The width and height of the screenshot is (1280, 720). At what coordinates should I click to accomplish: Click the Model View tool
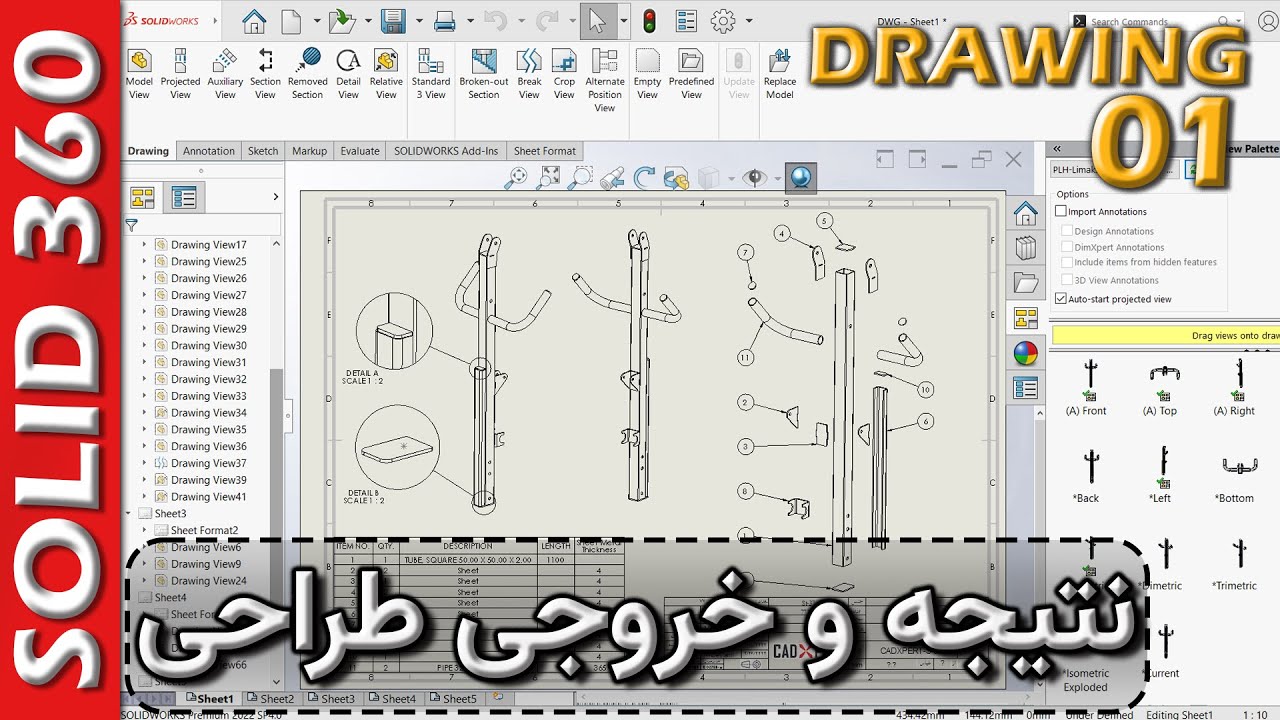click(139, 75)
